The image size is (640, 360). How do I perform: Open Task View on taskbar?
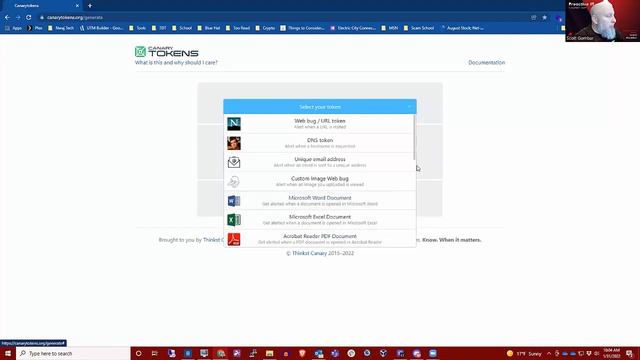coord(155,353)
